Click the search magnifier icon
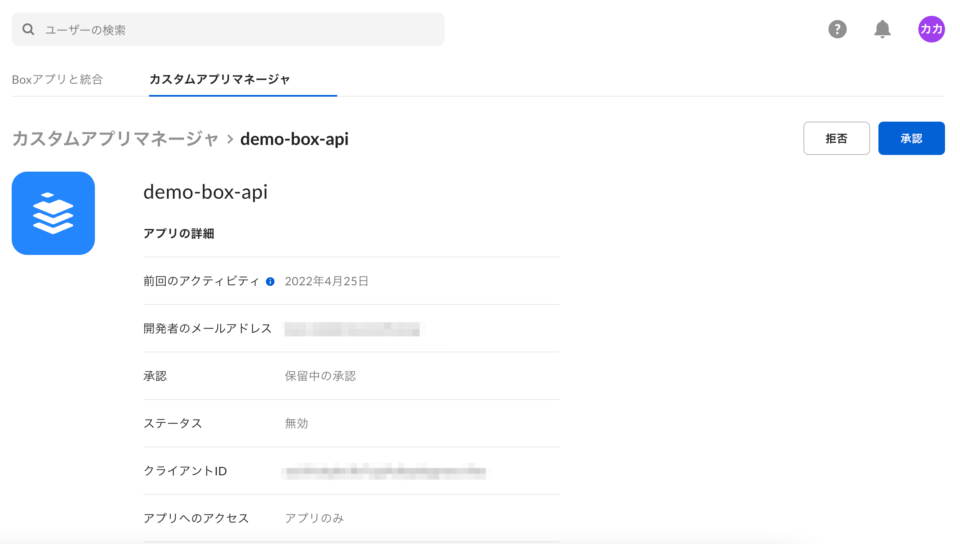960x544 pixels. pyautogui.click(x=28, y=30)
